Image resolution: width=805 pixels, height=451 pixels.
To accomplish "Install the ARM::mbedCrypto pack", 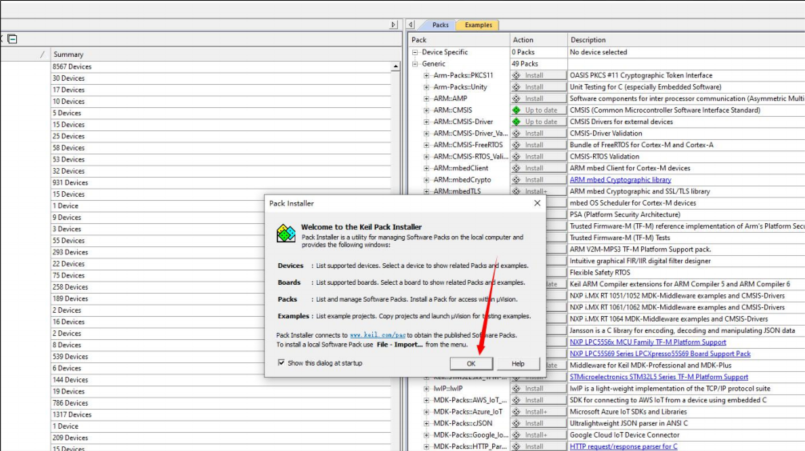I will coord(539,180).
